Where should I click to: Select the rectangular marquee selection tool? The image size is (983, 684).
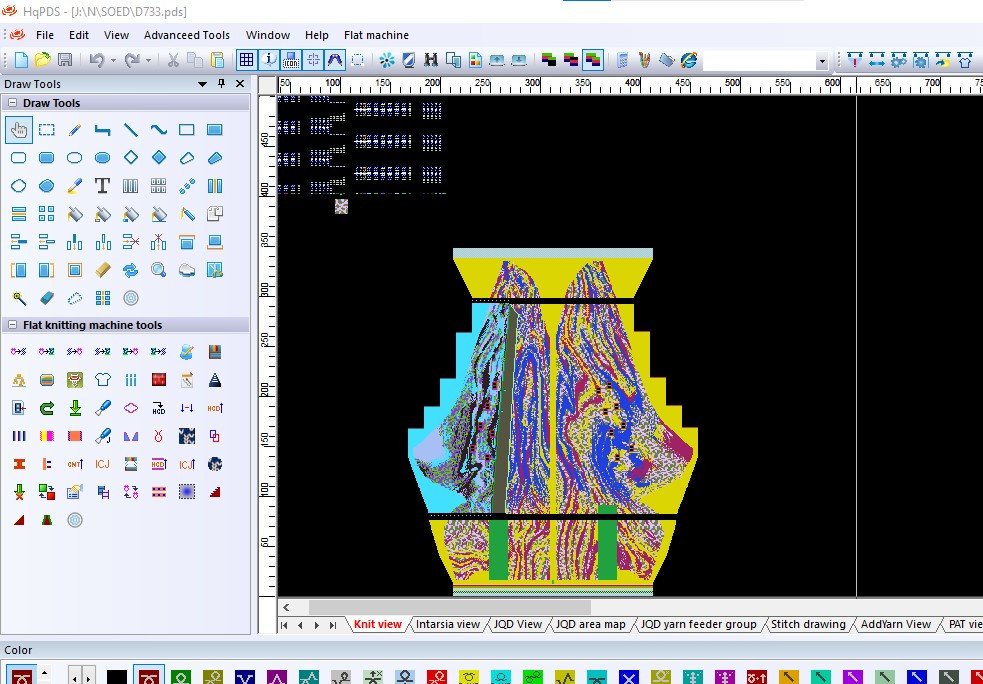pyautogui.click(x=46, y=129)
